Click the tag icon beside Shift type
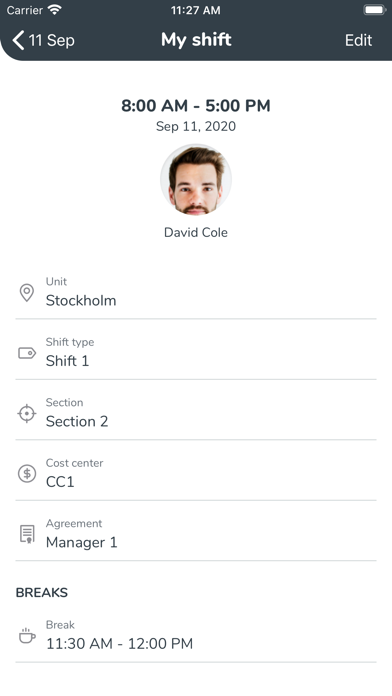The image size is (392, 696). click(27, 353)
